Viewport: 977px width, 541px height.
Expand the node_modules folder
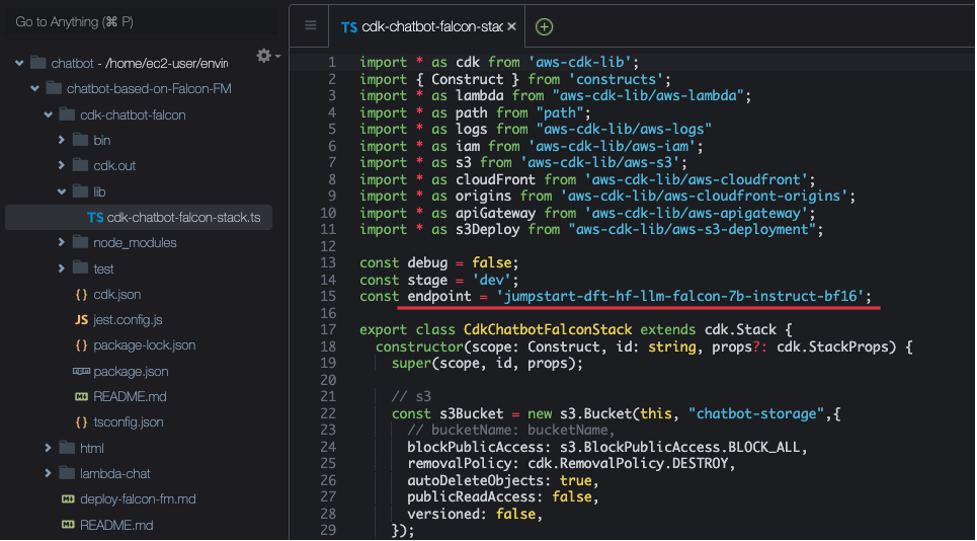coord(62,243)
